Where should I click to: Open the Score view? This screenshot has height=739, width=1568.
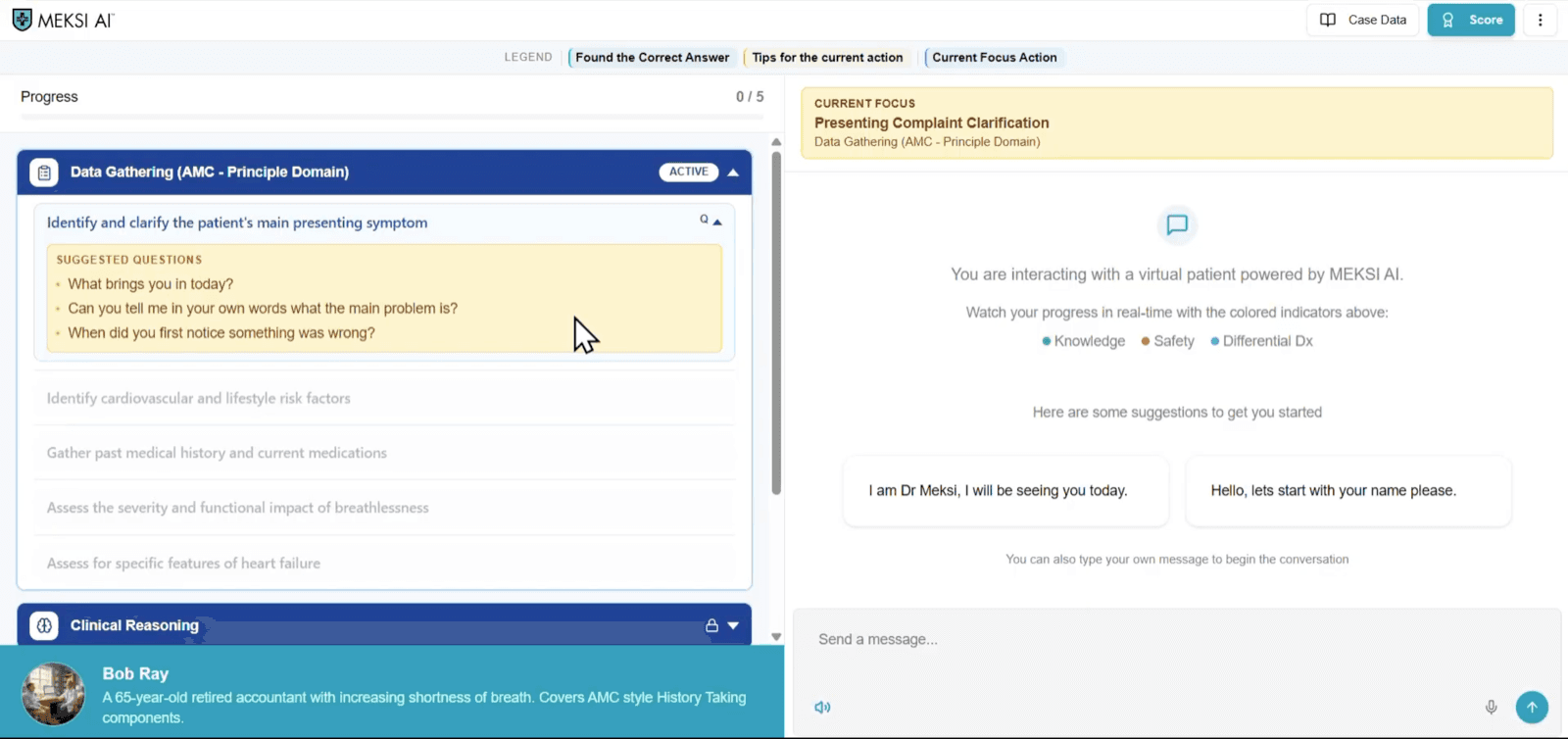click(x=1471, y=20)
